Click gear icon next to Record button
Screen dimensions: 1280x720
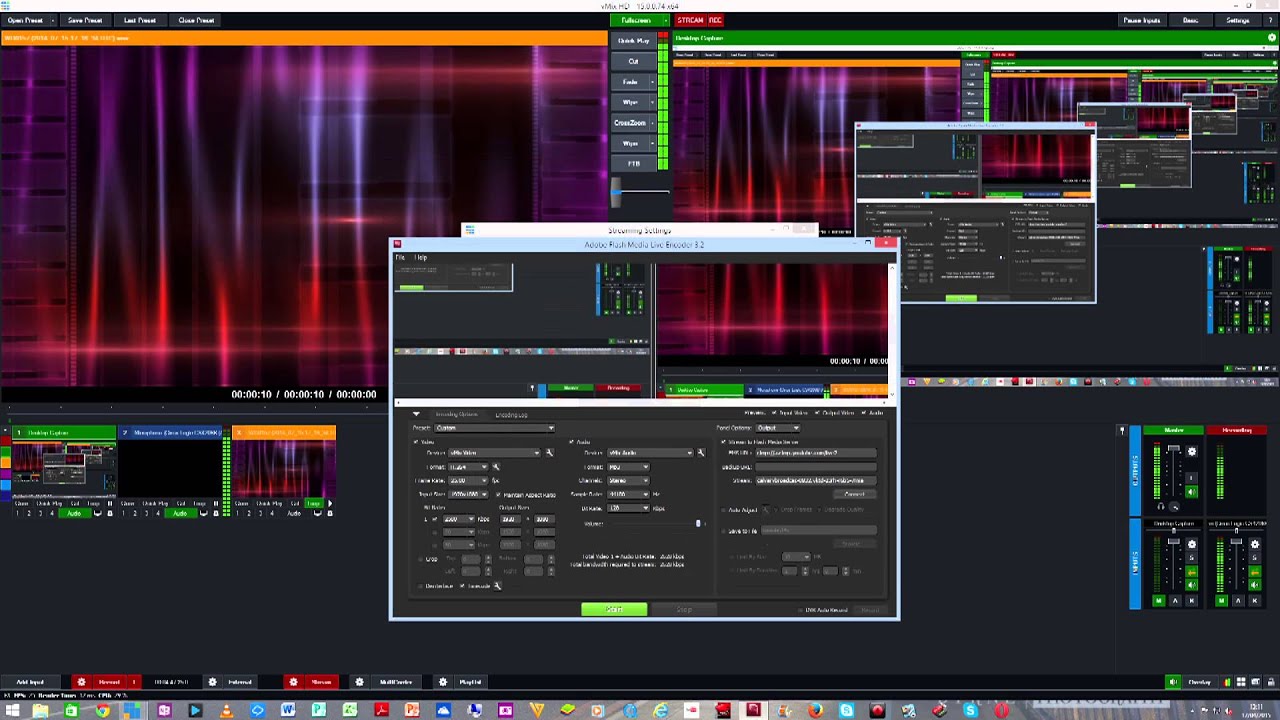pyautogui.click(x=82, y=682)
